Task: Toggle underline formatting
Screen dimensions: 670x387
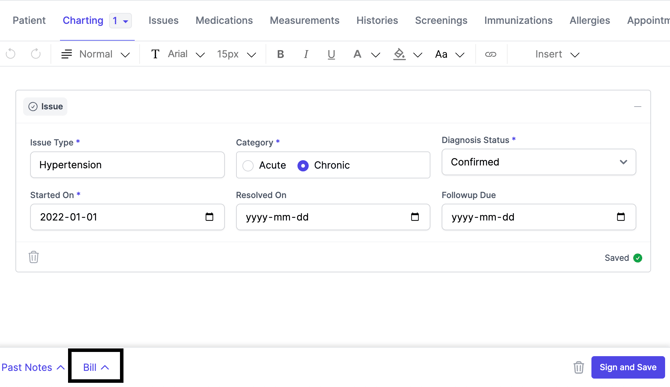Action: coord(331,54)
